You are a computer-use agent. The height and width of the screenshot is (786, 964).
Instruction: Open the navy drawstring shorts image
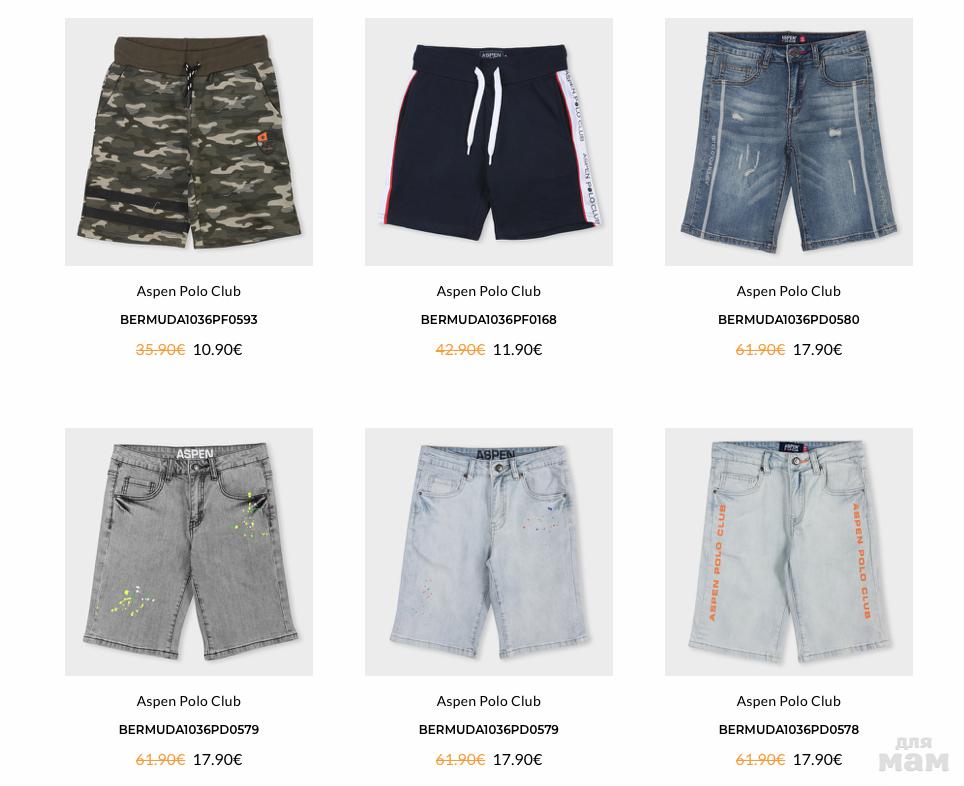pos(489,142)
